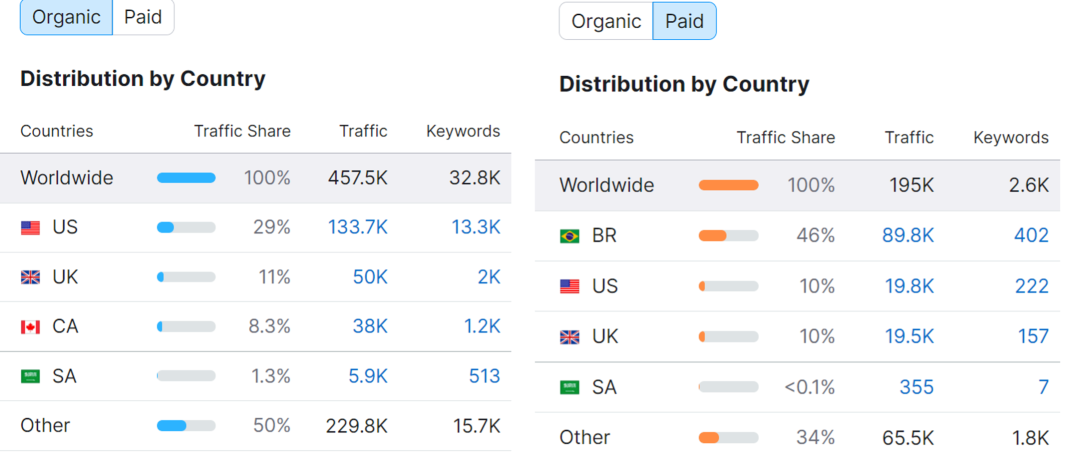Screen dimensions: 1080x467
Task: Click the Brazil orange traffic share bar
Action: 728,236
